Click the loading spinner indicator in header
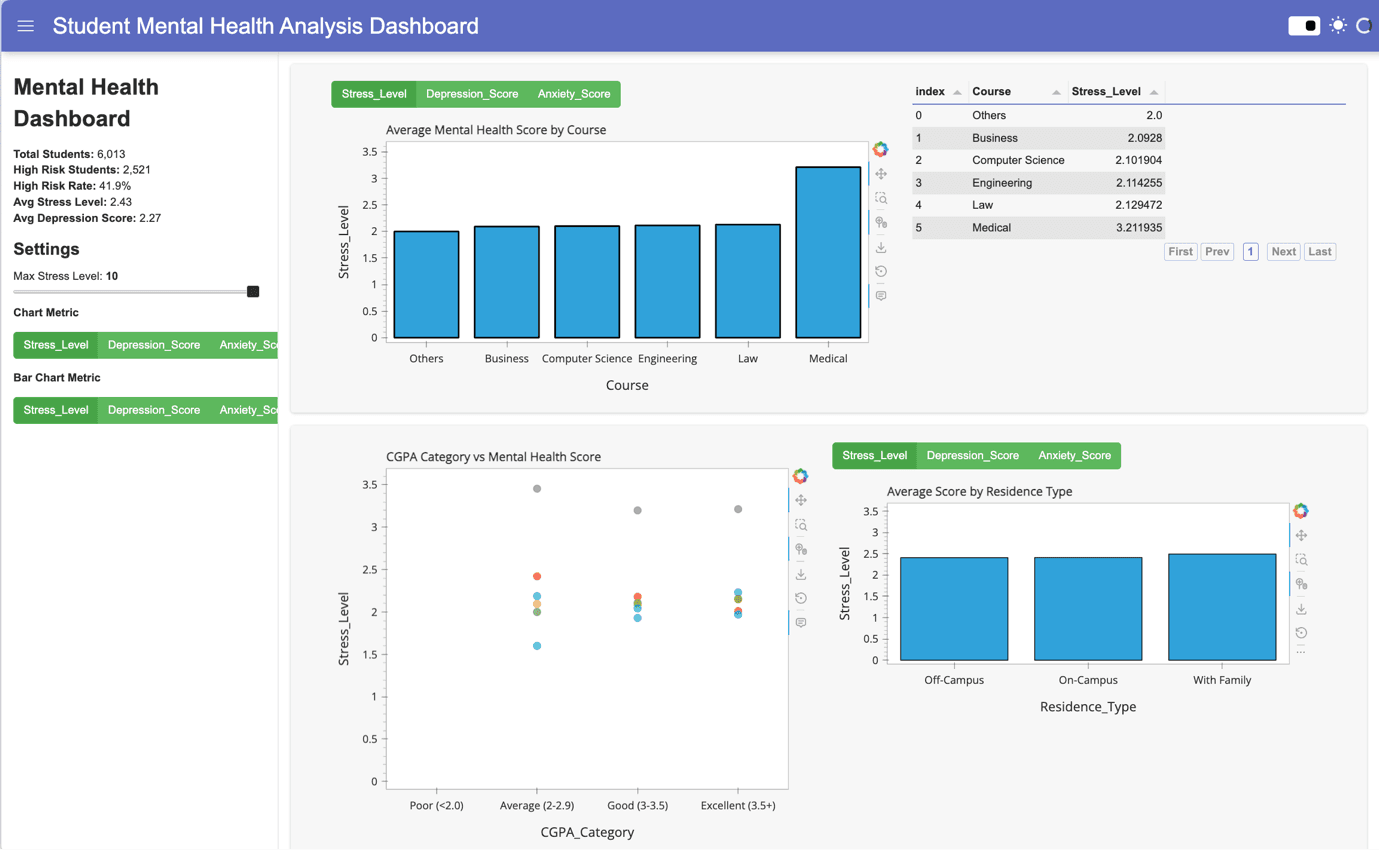 tap(1367, 26)
